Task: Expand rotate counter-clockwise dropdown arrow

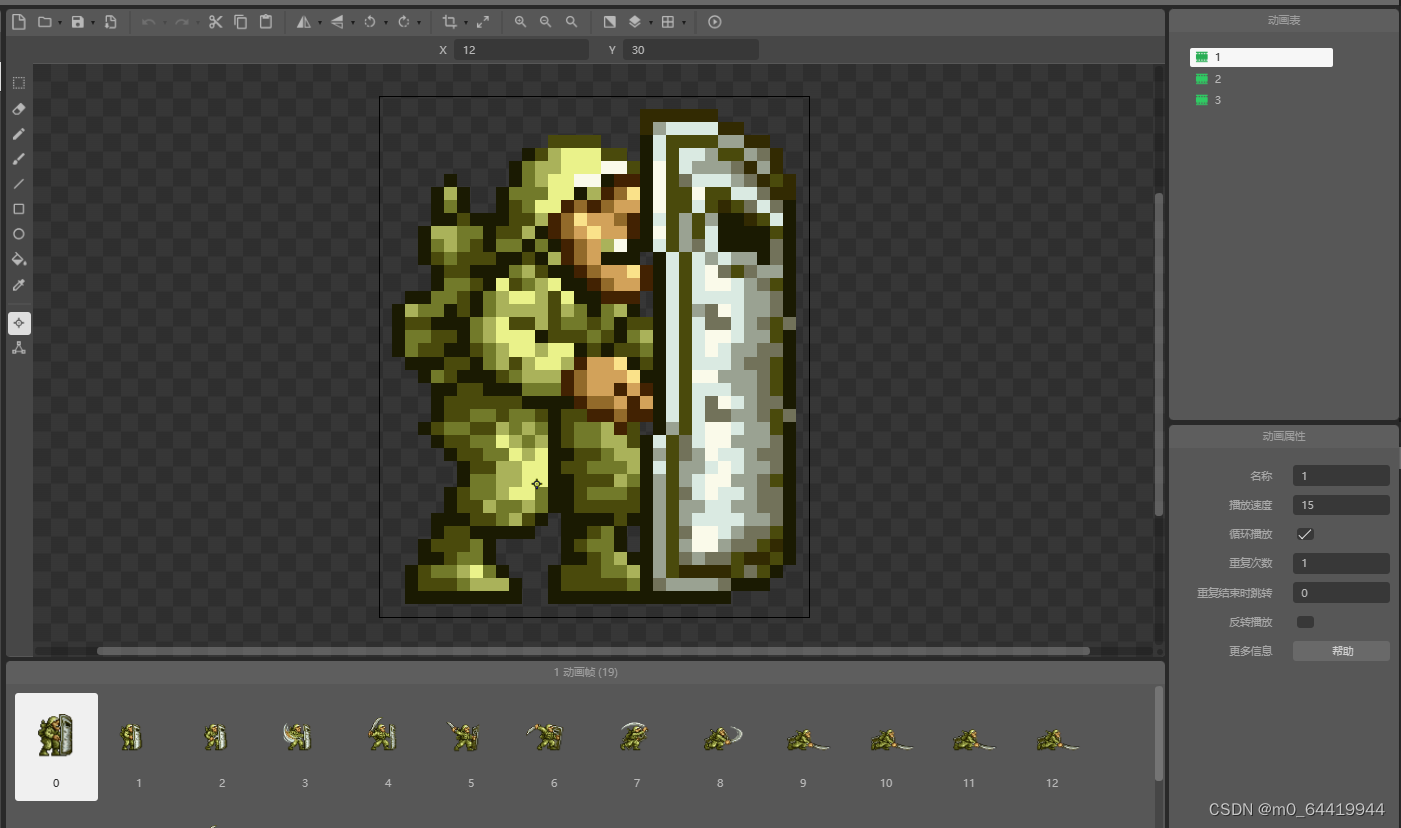Action: click(386, 23)
